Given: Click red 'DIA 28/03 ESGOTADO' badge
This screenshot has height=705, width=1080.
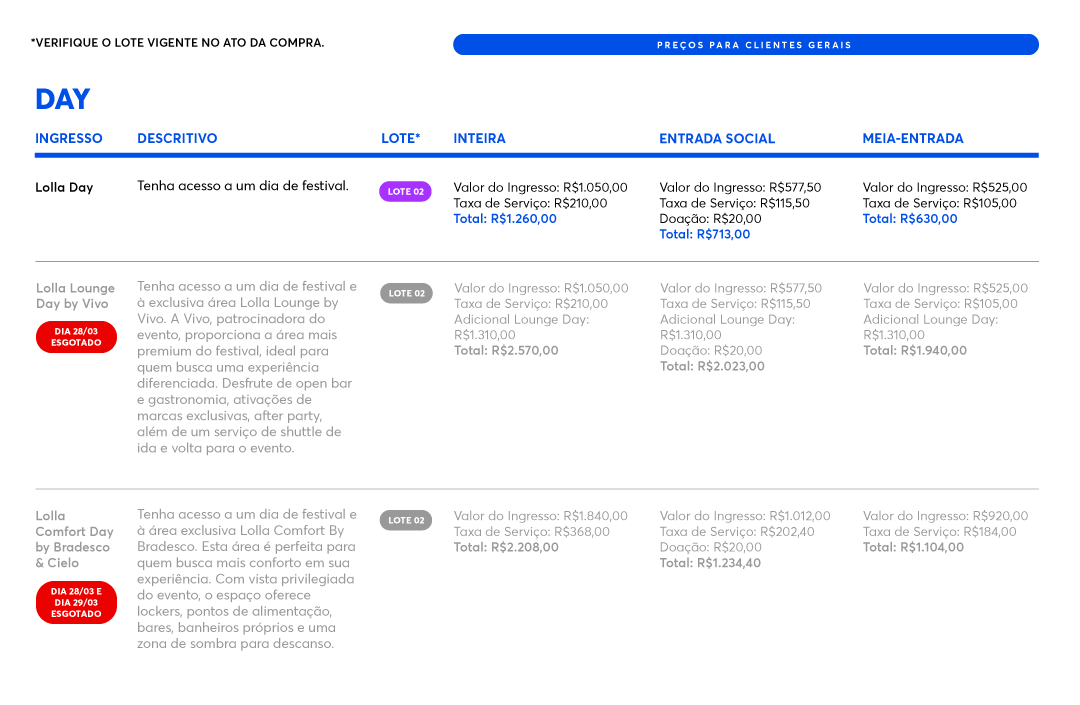Looking at the screenshot, I should pyautogui.click(x=76, y=337).
